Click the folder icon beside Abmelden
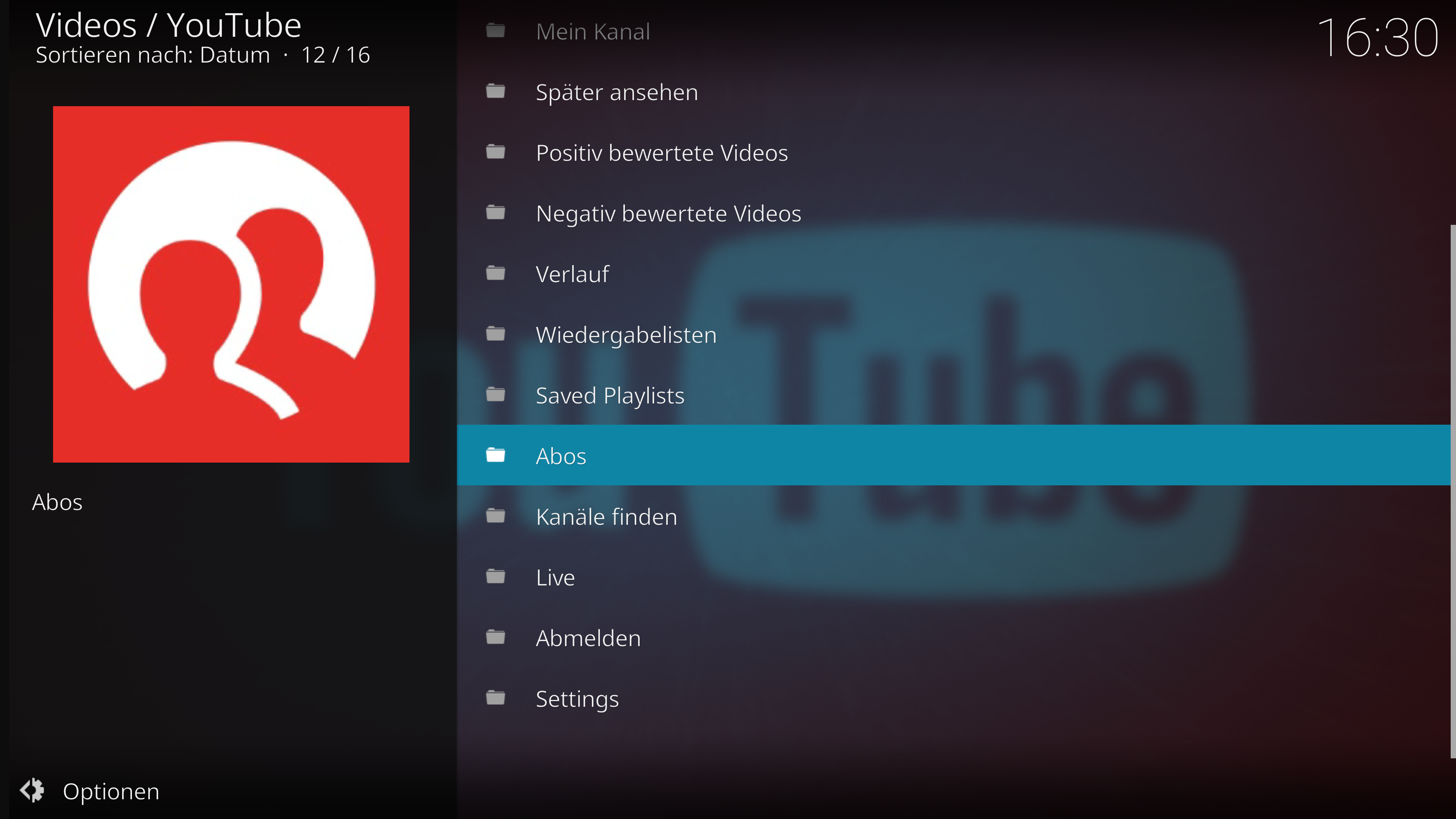 [x=496, y=637]
